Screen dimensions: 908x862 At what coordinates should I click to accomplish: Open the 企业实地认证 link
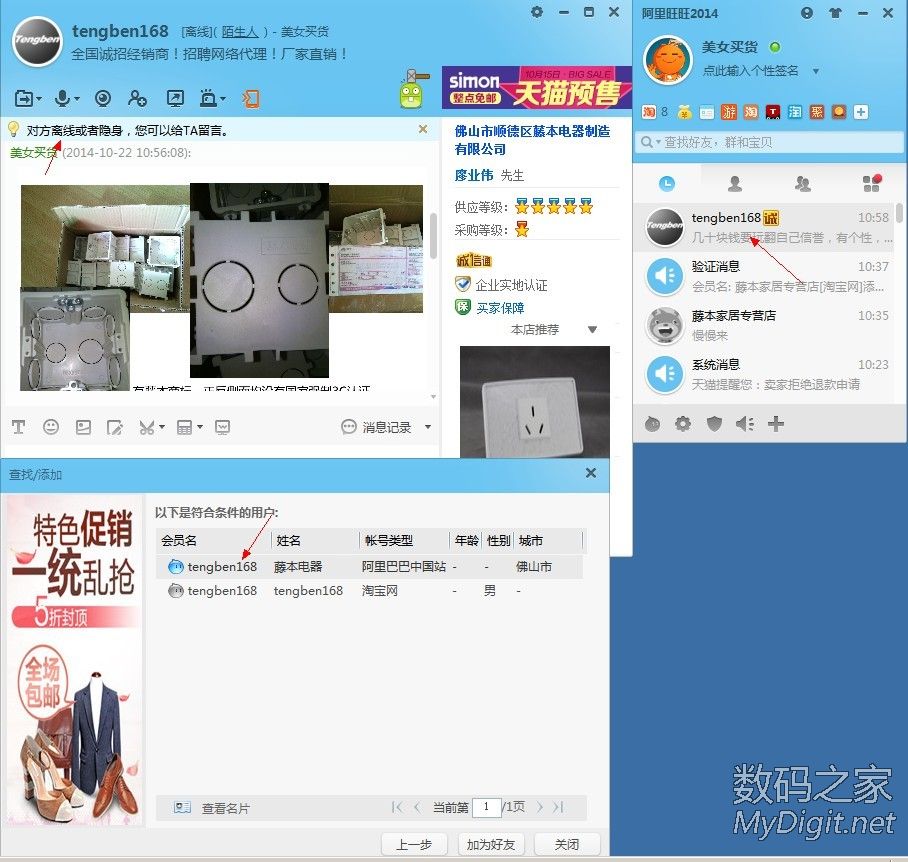(511, 285)
